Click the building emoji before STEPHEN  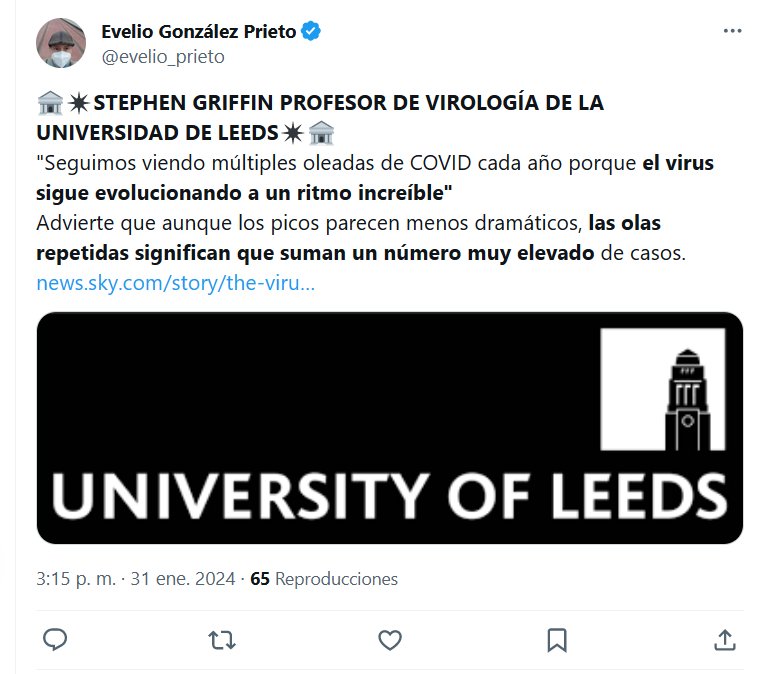[50, 103]
